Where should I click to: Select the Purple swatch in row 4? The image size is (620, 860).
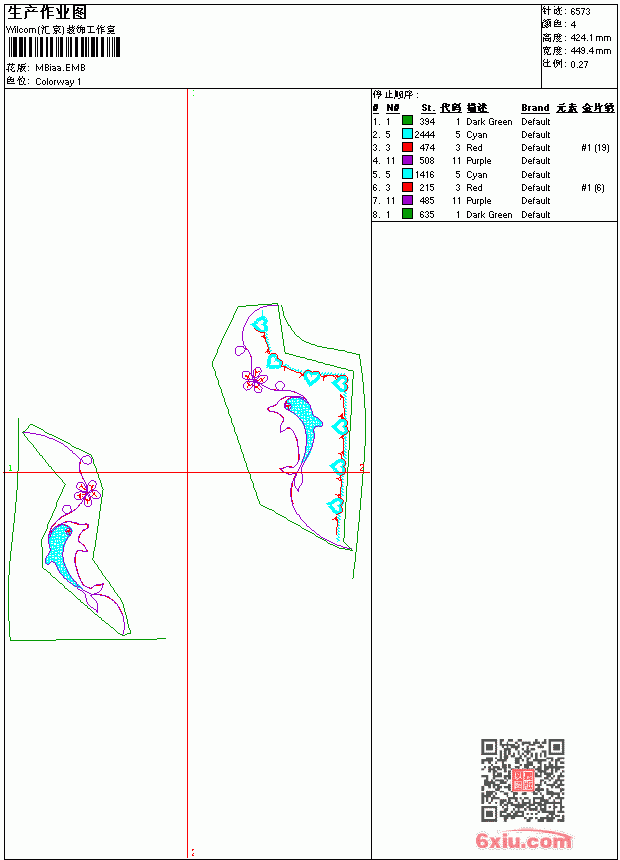click(x=407, y=160)
